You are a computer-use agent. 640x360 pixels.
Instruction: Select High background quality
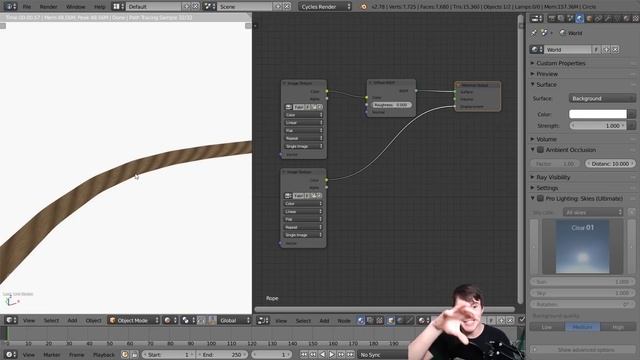[618, 327]
